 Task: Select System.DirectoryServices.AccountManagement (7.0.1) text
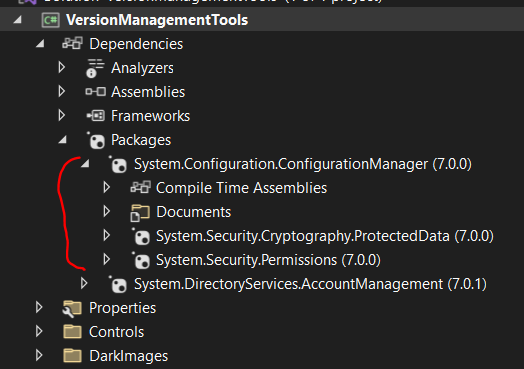pyautogui.click(x=310, y=284)
